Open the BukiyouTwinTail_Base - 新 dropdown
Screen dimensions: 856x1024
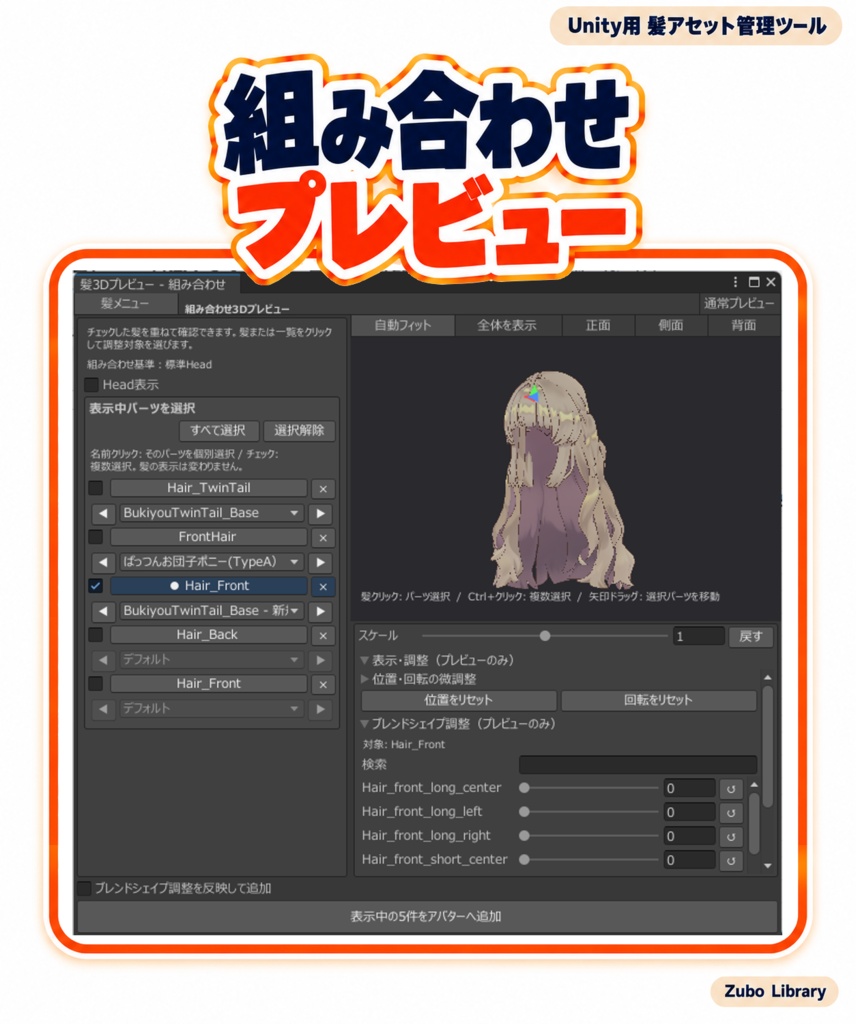point(211,611)
